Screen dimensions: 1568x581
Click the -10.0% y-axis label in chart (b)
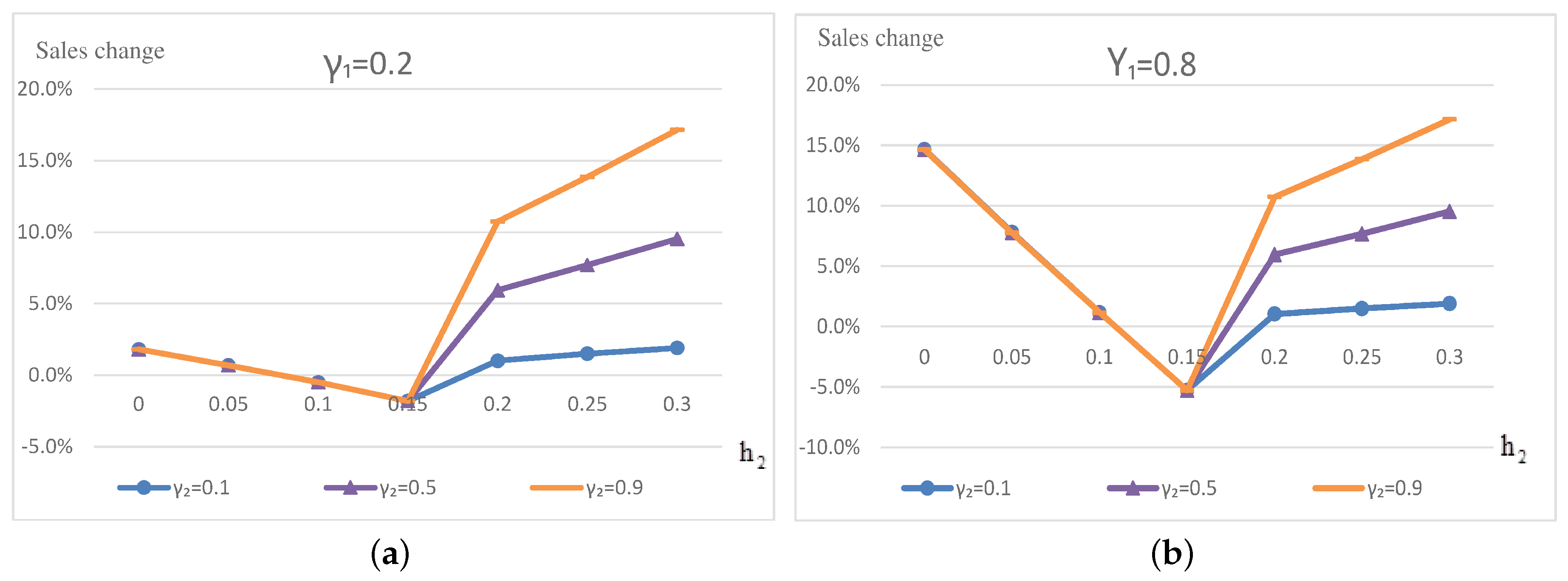pos(829,448)
